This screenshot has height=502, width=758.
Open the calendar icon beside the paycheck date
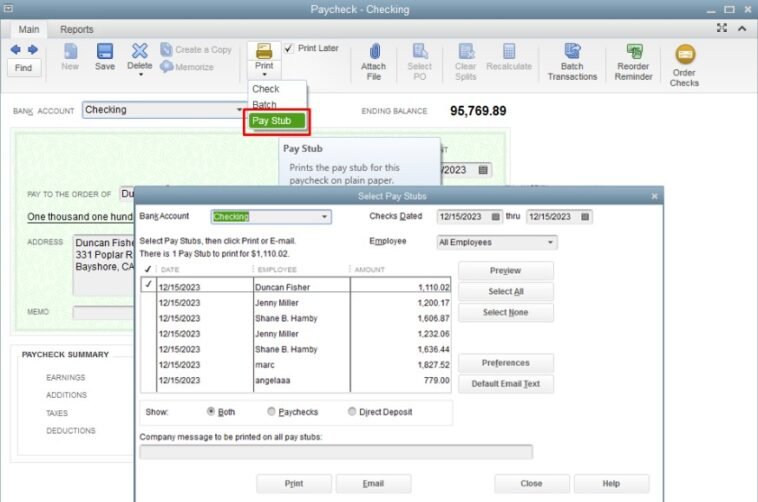point(483,170)
